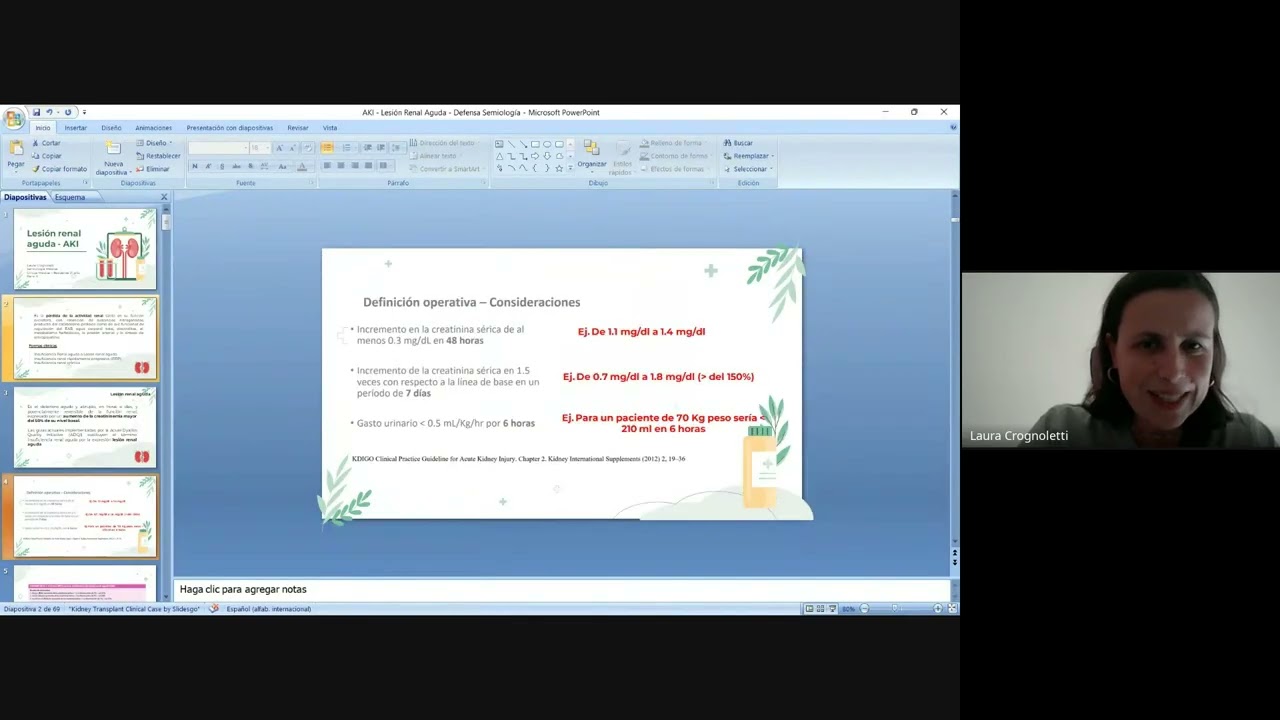
Task: Open Organizar arrange tool
Action: [x=591, y=155]
